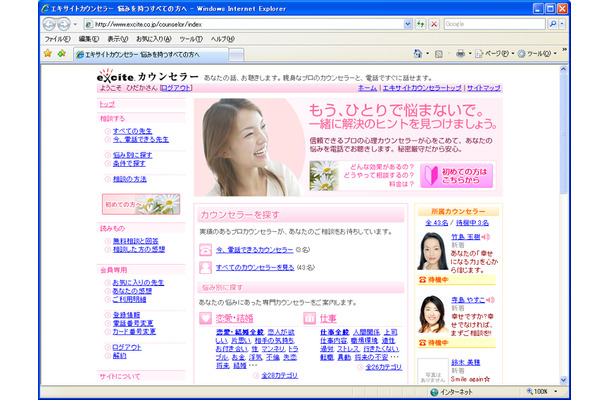Screen dimensions: 610x400
Task: Click the browser Forward arrow button
Action: 64,24
